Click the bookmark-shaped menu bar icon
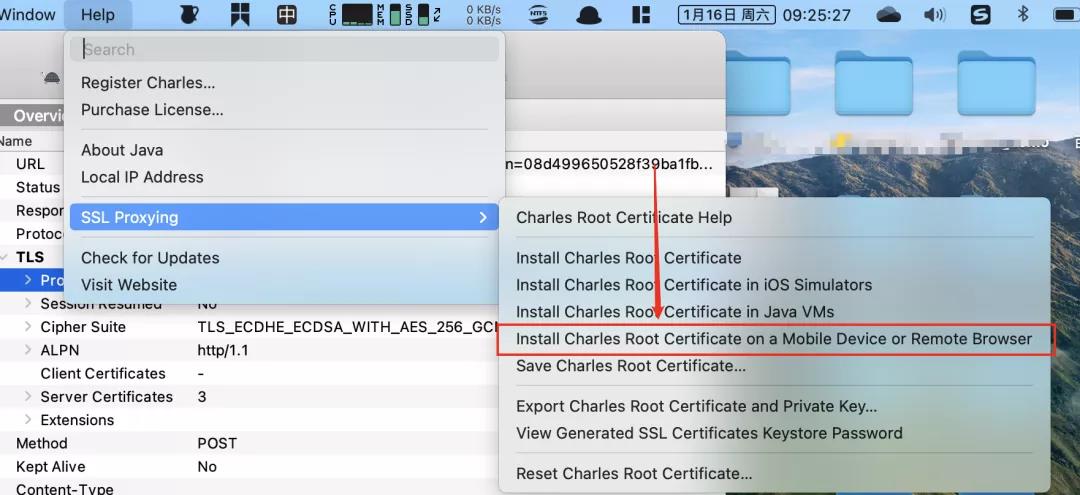1080x495 pixels. pos(240,14)
